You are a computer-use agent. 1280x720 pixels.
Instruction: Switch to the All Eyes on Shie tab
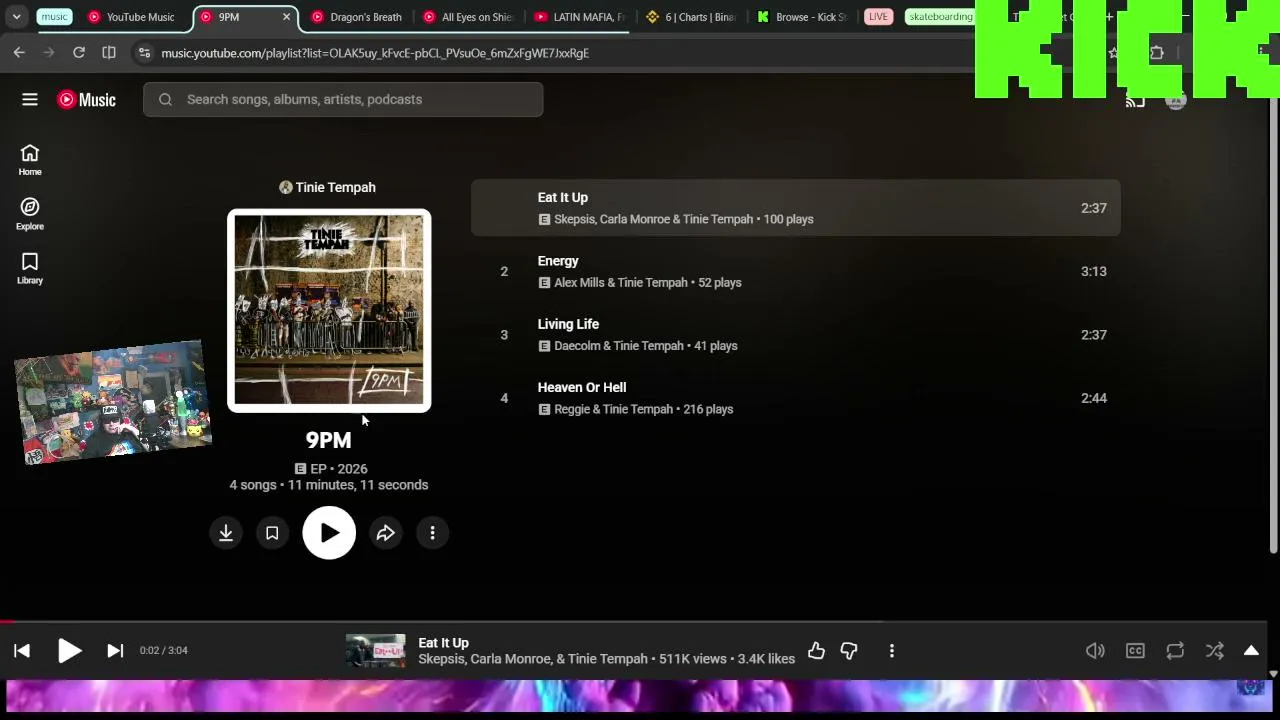[x=468, y=17]
